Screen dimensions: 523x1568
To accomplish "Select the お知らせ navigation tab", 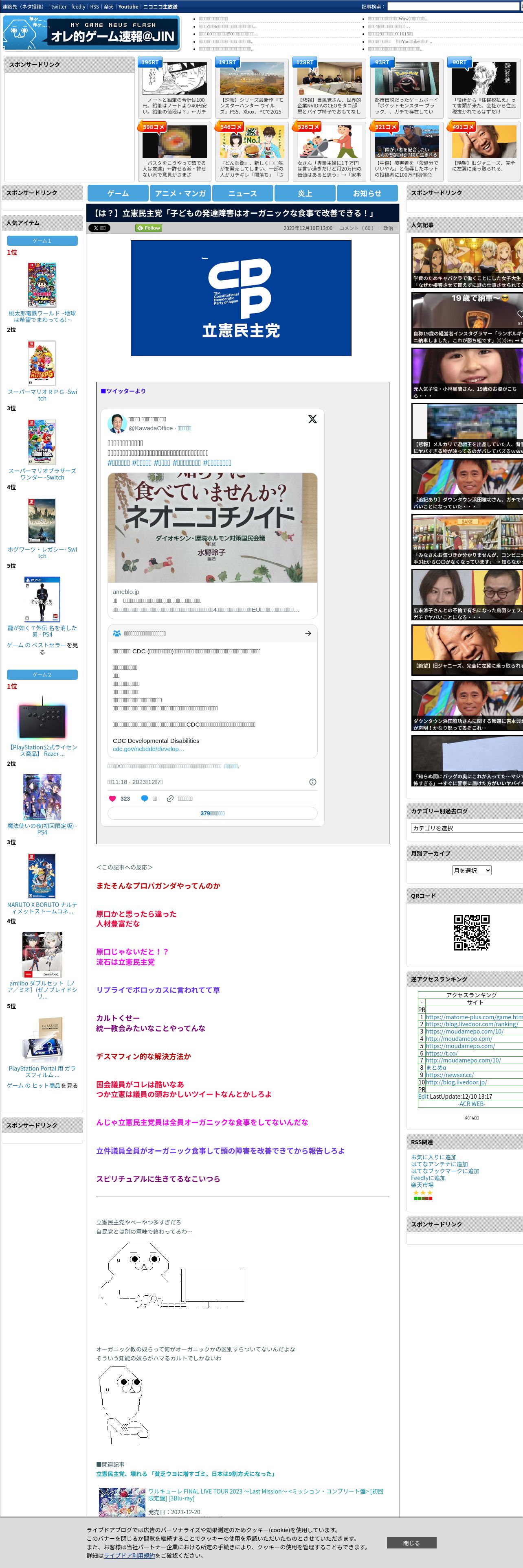I will 367,193.
